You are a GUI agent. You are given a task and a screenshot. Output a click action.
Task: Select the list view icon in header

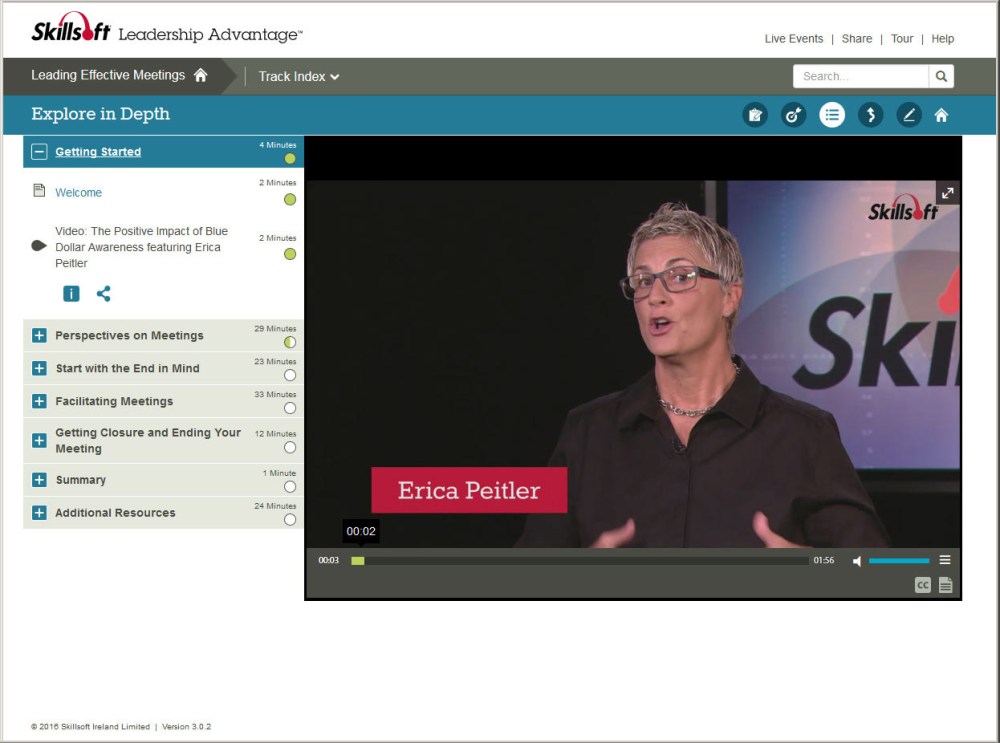coord(832,115)
